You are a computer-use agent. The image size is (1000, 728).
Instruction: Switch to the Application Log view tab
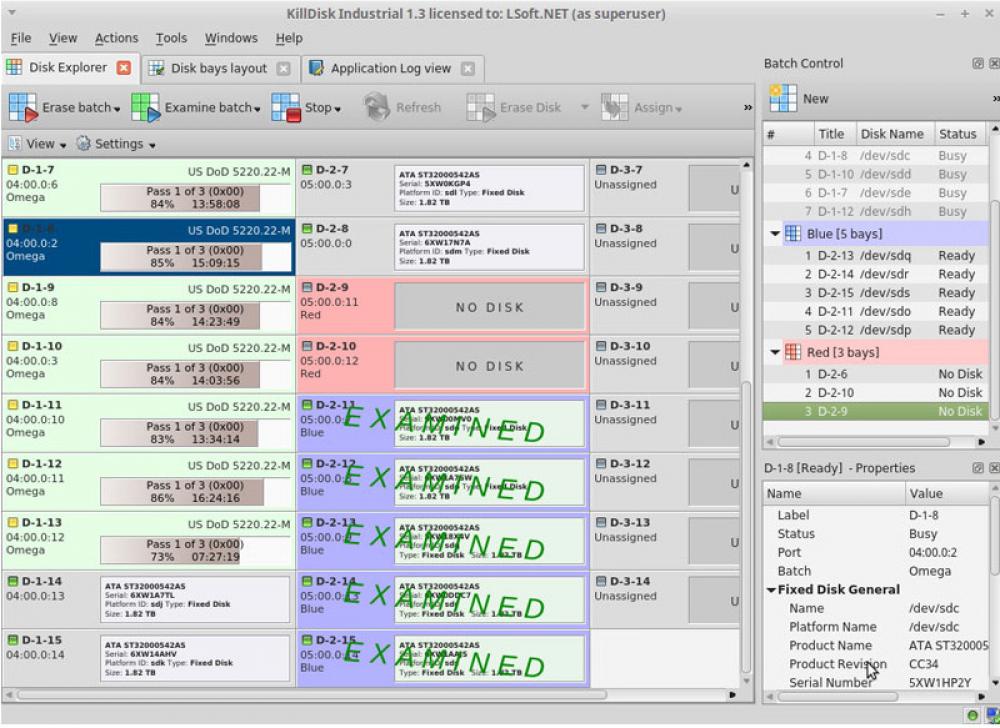tap(392, 68)
